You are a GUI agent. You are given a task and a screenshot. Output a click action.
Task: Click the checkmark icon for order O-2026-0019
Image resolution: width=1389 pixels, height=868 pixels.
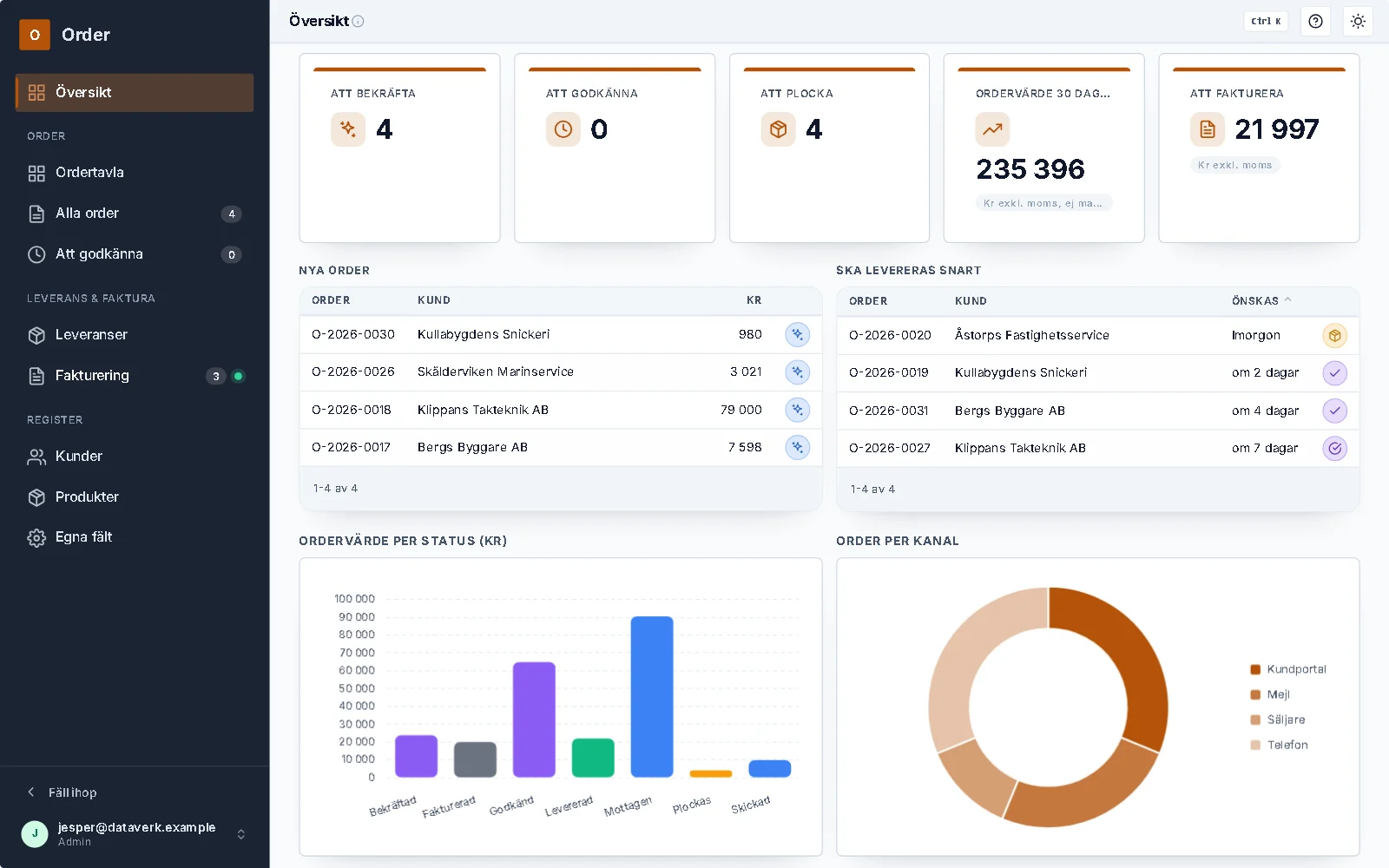(x=1334, y=372)
